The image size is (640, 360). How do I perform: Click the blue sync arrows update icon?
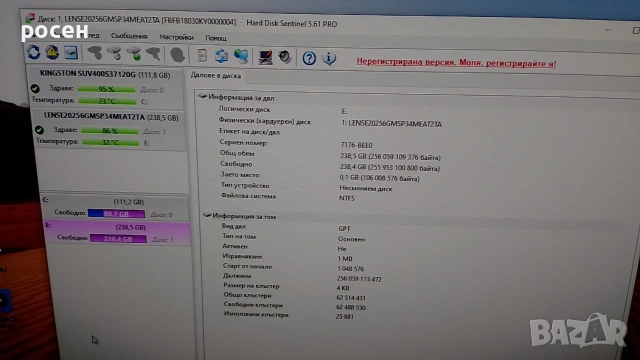(221, 56)
